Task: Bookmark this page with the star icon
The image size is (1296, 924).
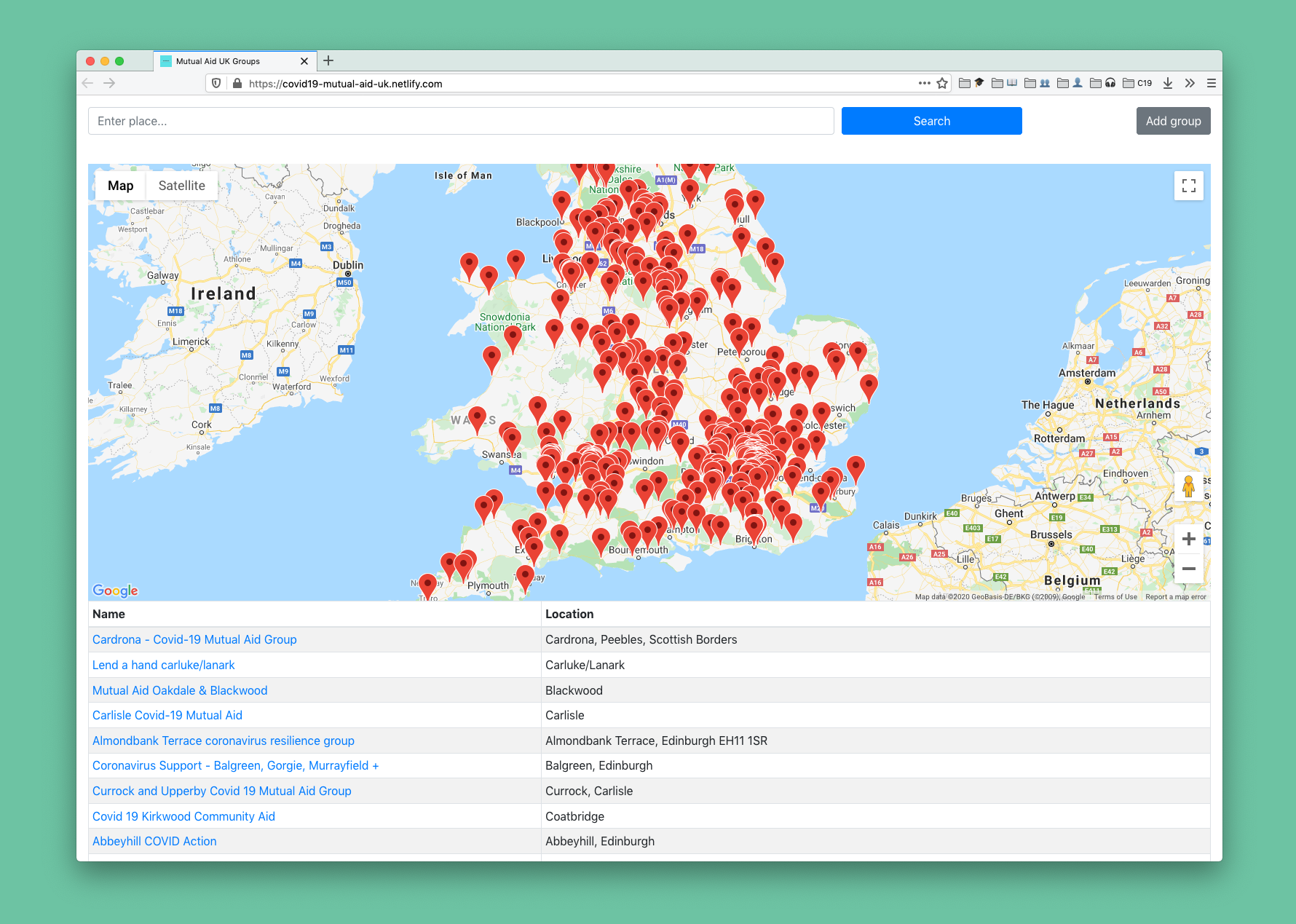Action: click(x=942, y=83)
